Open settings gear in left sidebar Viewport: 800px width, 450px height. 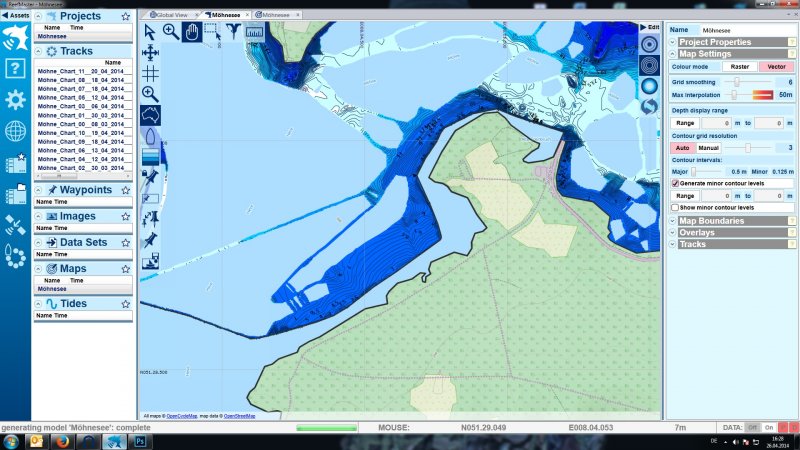(15, 100)
